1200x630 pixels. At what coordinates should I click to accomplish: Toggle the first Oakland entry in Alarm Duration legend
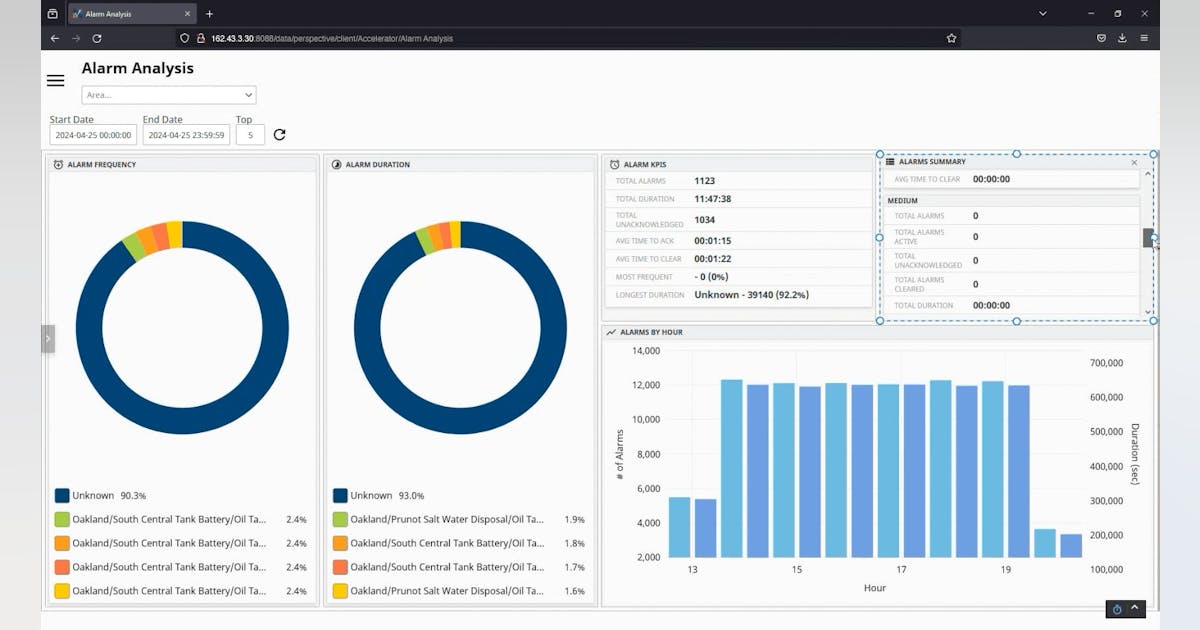[440, 519]
